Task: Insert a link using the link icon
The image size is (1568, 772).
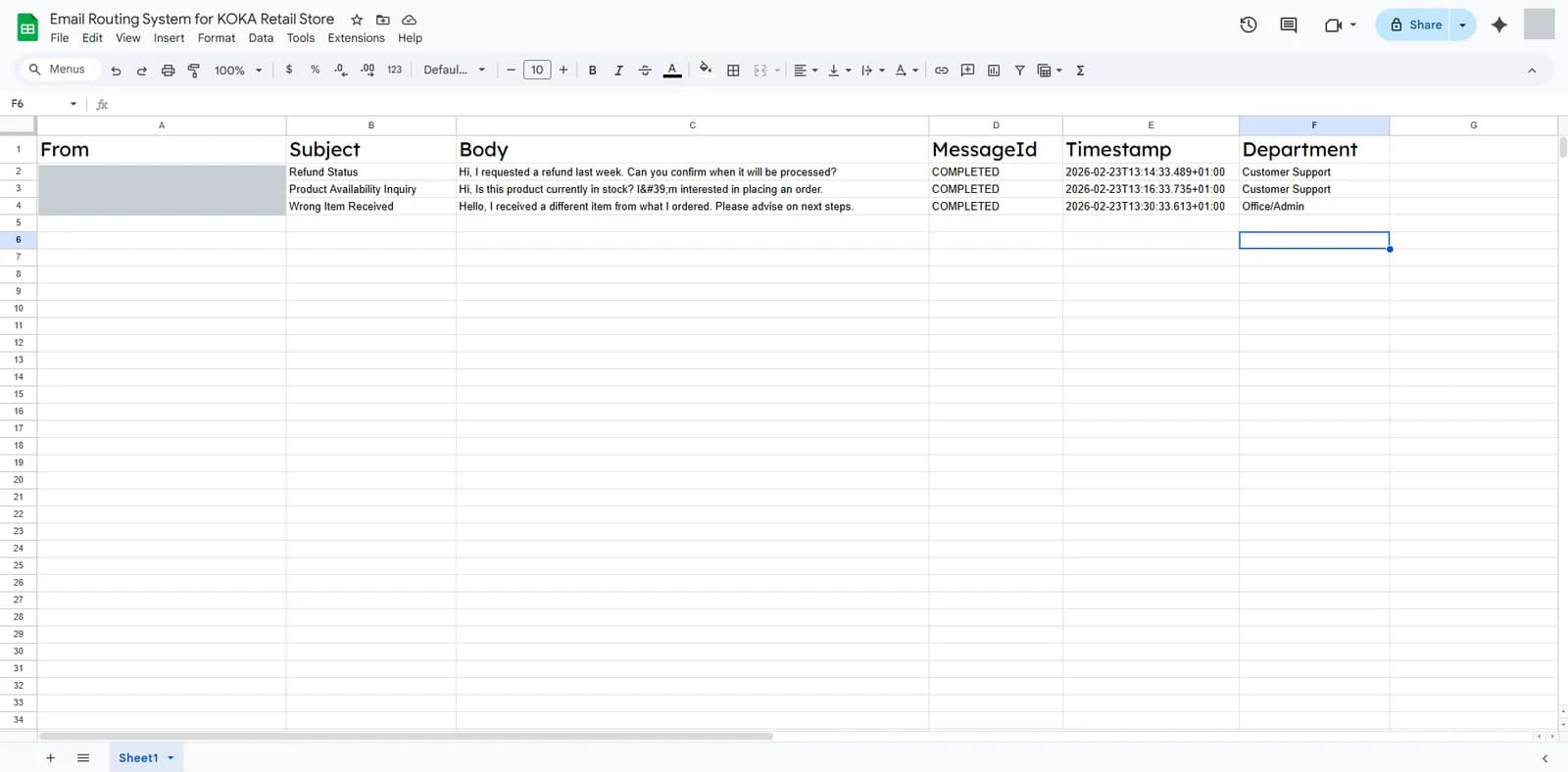Action: point(942,71)
